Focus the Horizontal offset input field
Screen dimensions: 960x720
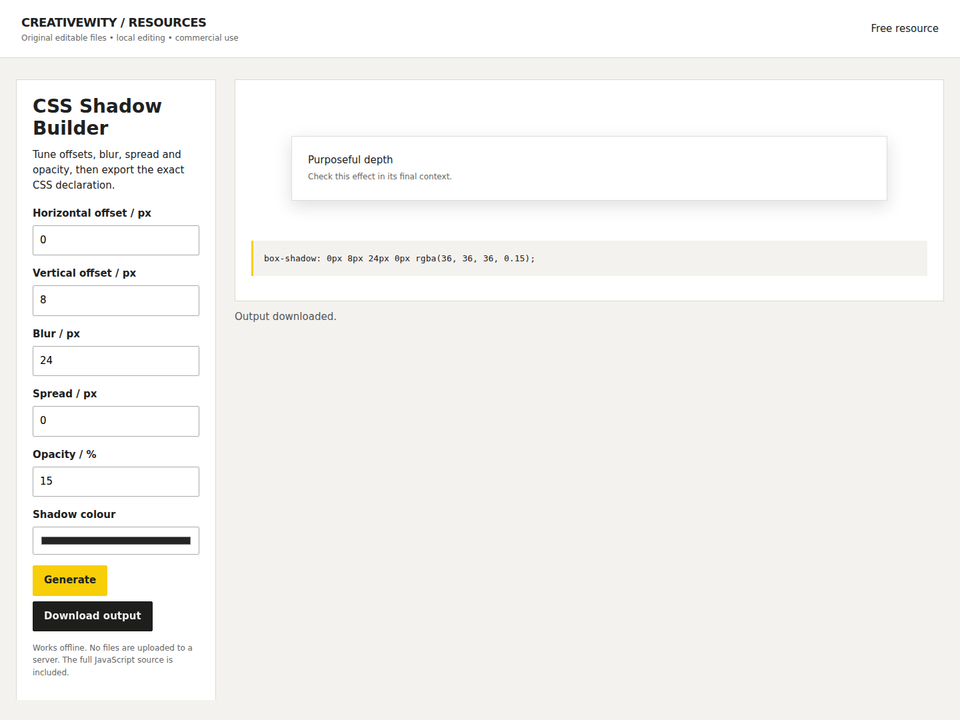coord(116,240)
